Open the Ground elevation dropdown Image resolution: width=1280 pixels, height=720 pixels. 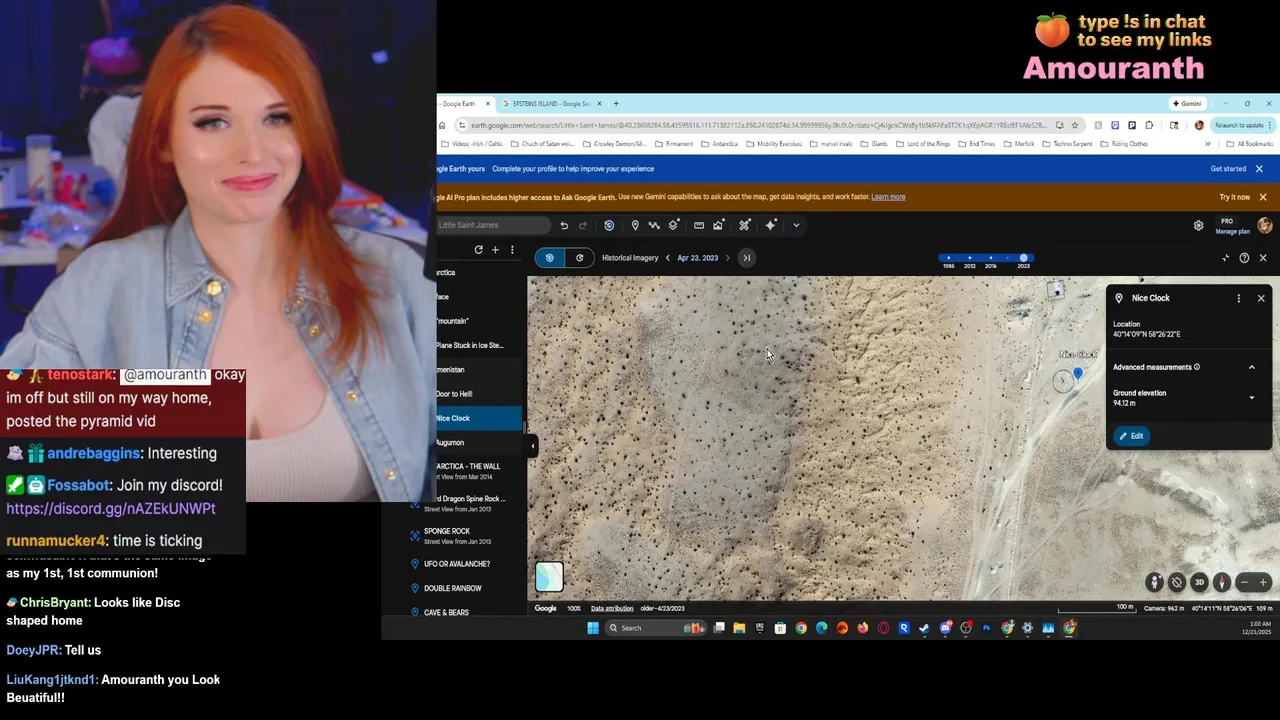pyautogui.click(x=1251, y=398)
